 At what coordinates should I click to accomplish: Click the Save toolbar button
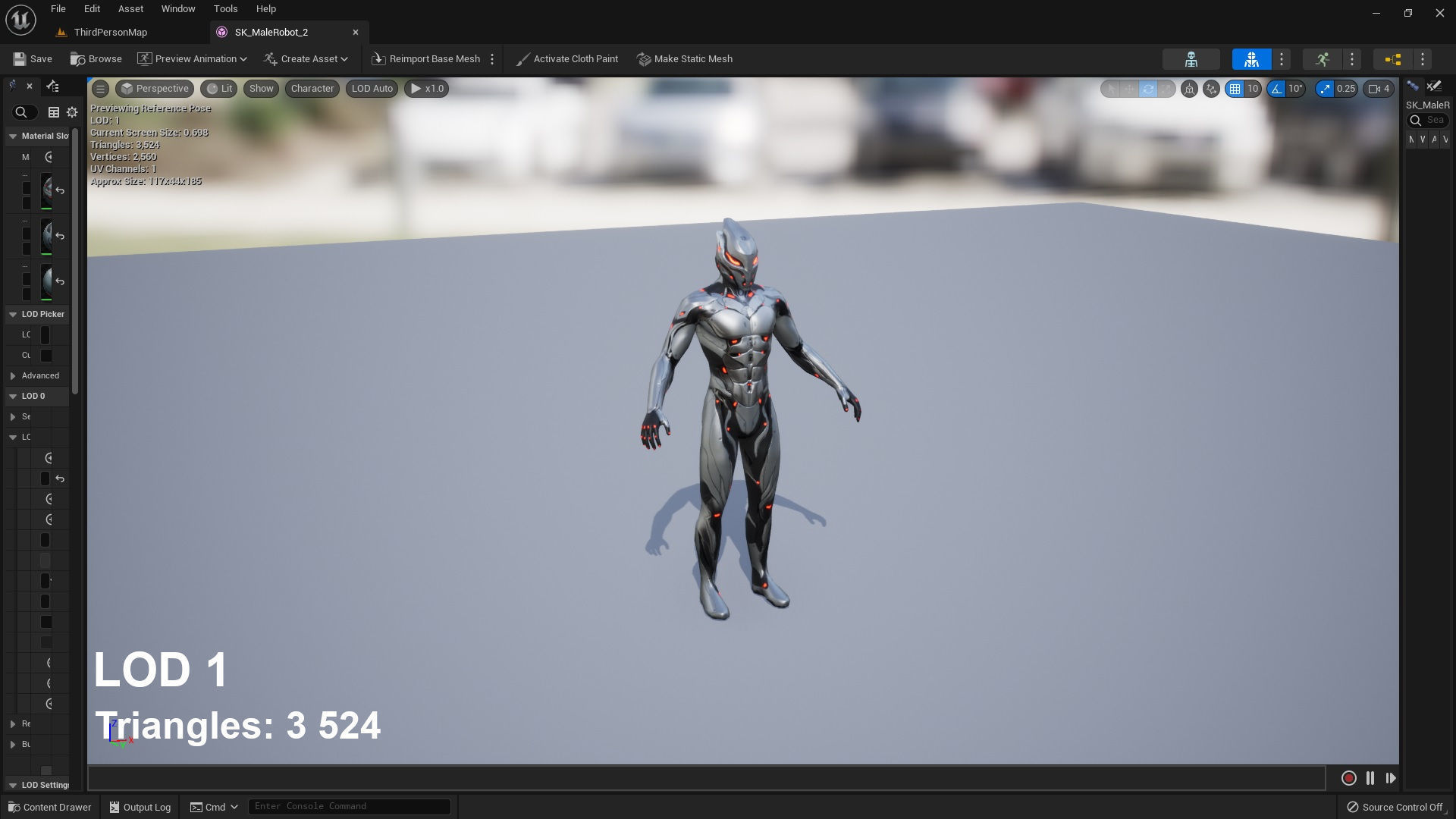[33, 58]
